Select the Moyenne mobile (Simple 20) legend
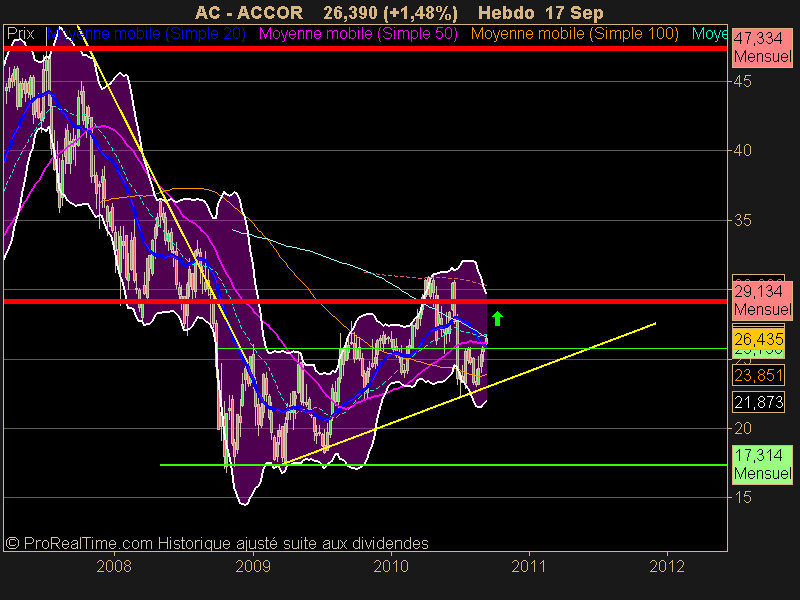 click(146, 34)
